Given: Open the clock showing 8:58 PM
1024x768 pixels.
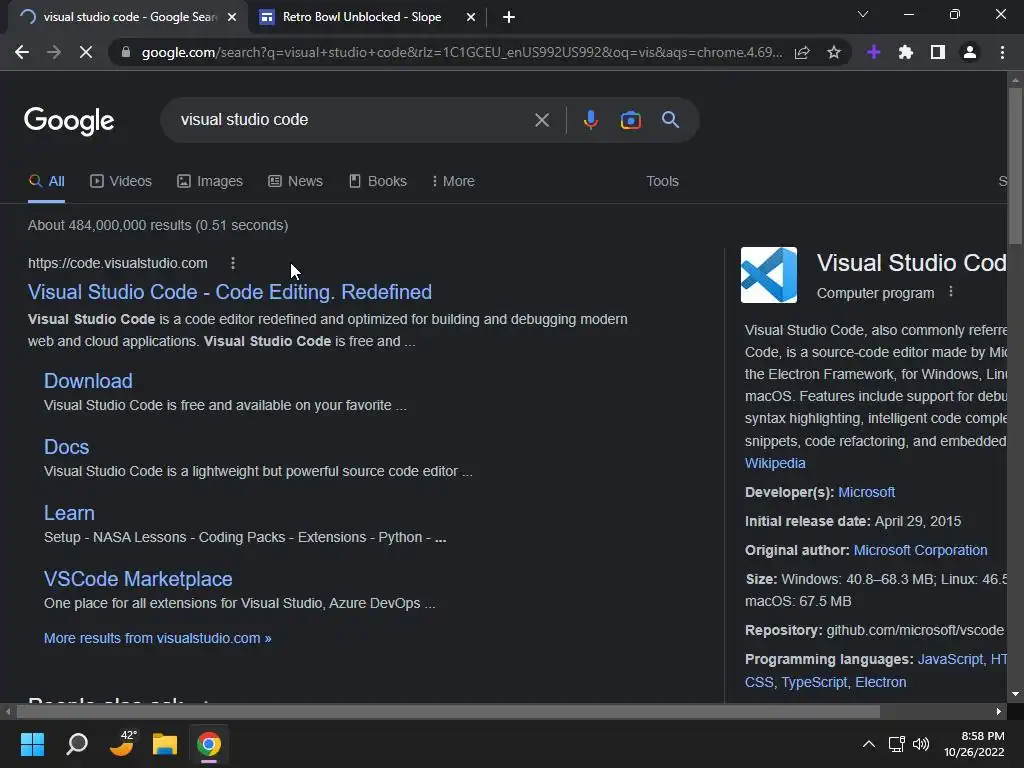Looking at the screenshot, I should point(974,744).
